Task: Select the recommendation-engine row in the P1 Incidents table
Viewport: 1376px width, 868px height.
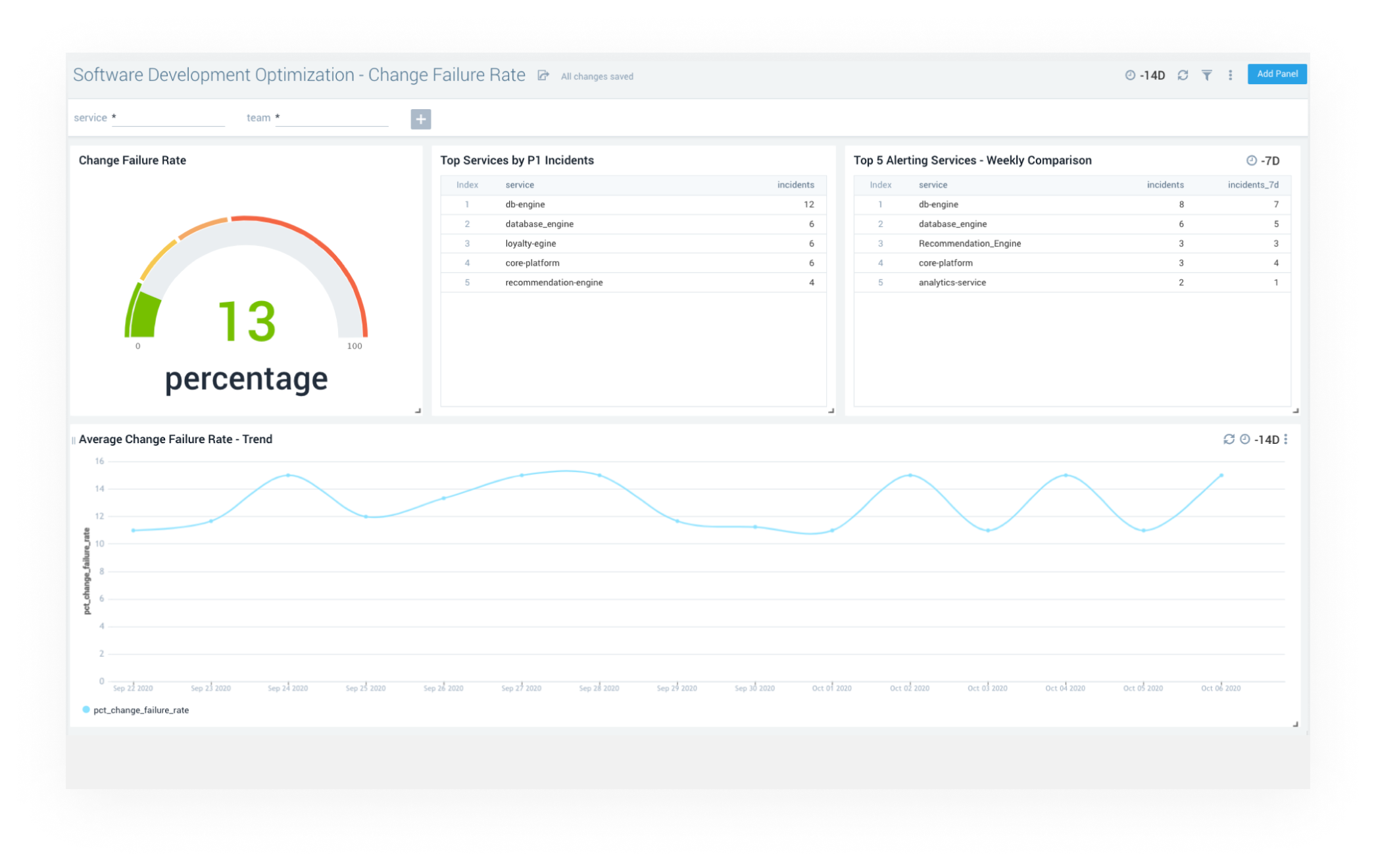Action: pyautogui.click(x=633, y=283)
